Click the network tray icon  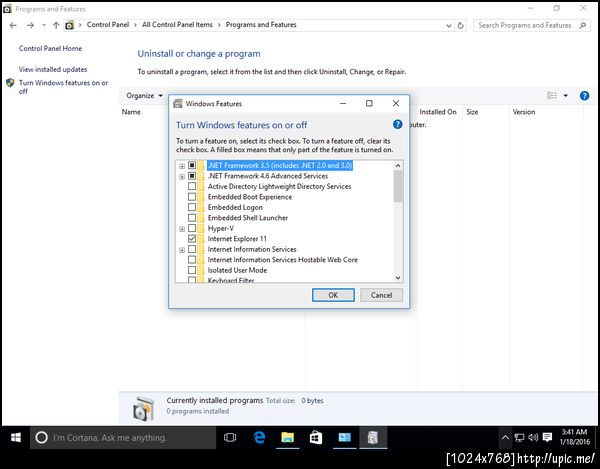(519, 437)
